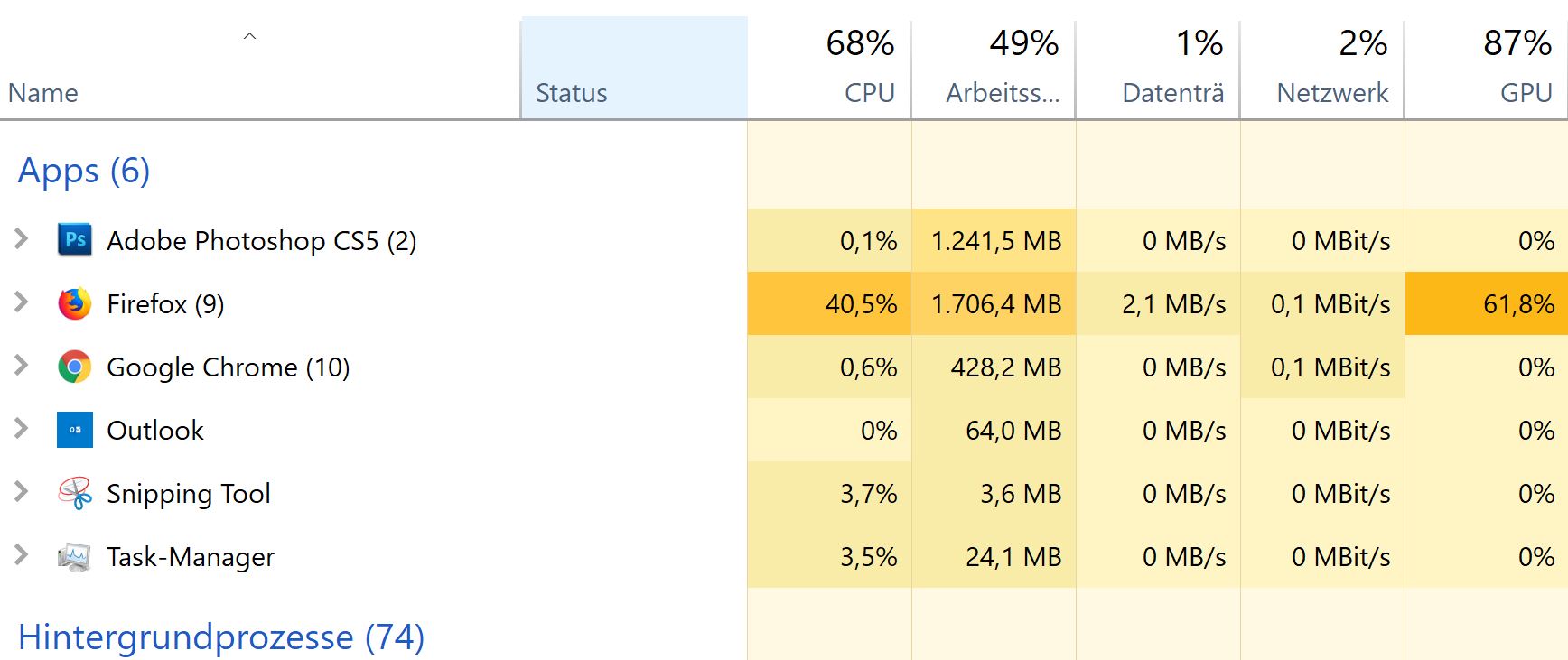Sort processes by GPU usage
The image size is (1568, 660).
(x=1526, y=93)
